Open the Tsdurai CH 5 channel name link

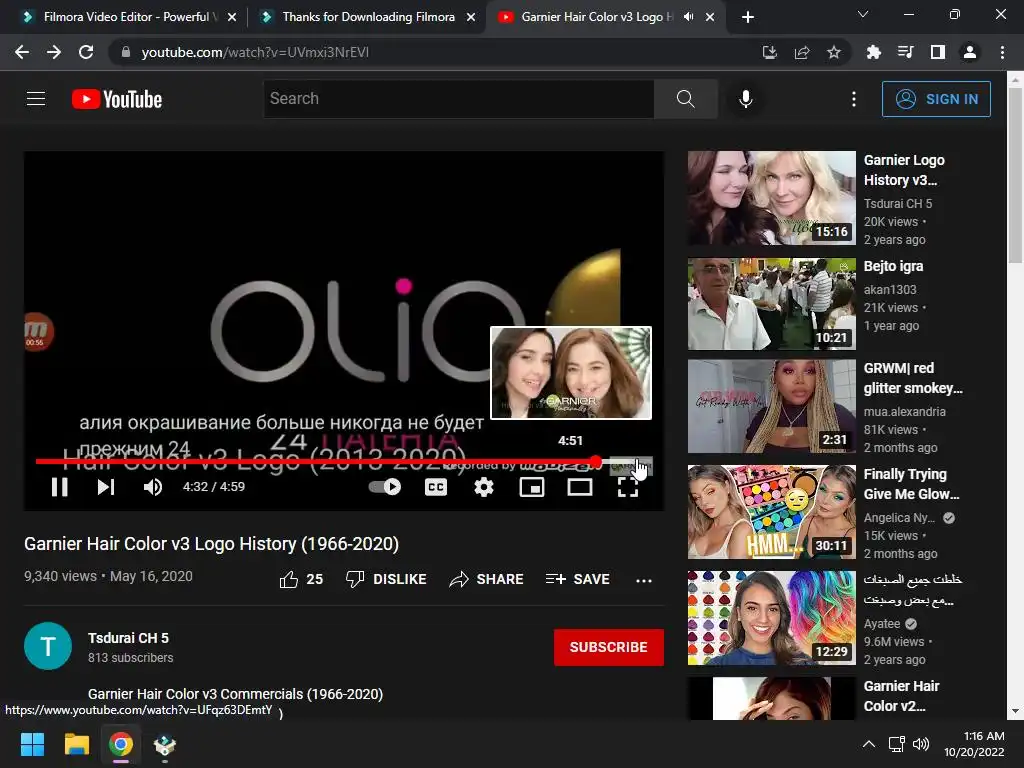click(129, 638)
